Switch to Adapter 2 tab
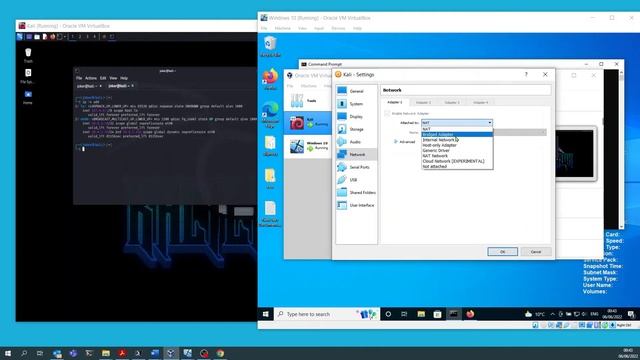The width and height of the screenshot is (640, 360). pyautogui.click(x=423, y=102)
